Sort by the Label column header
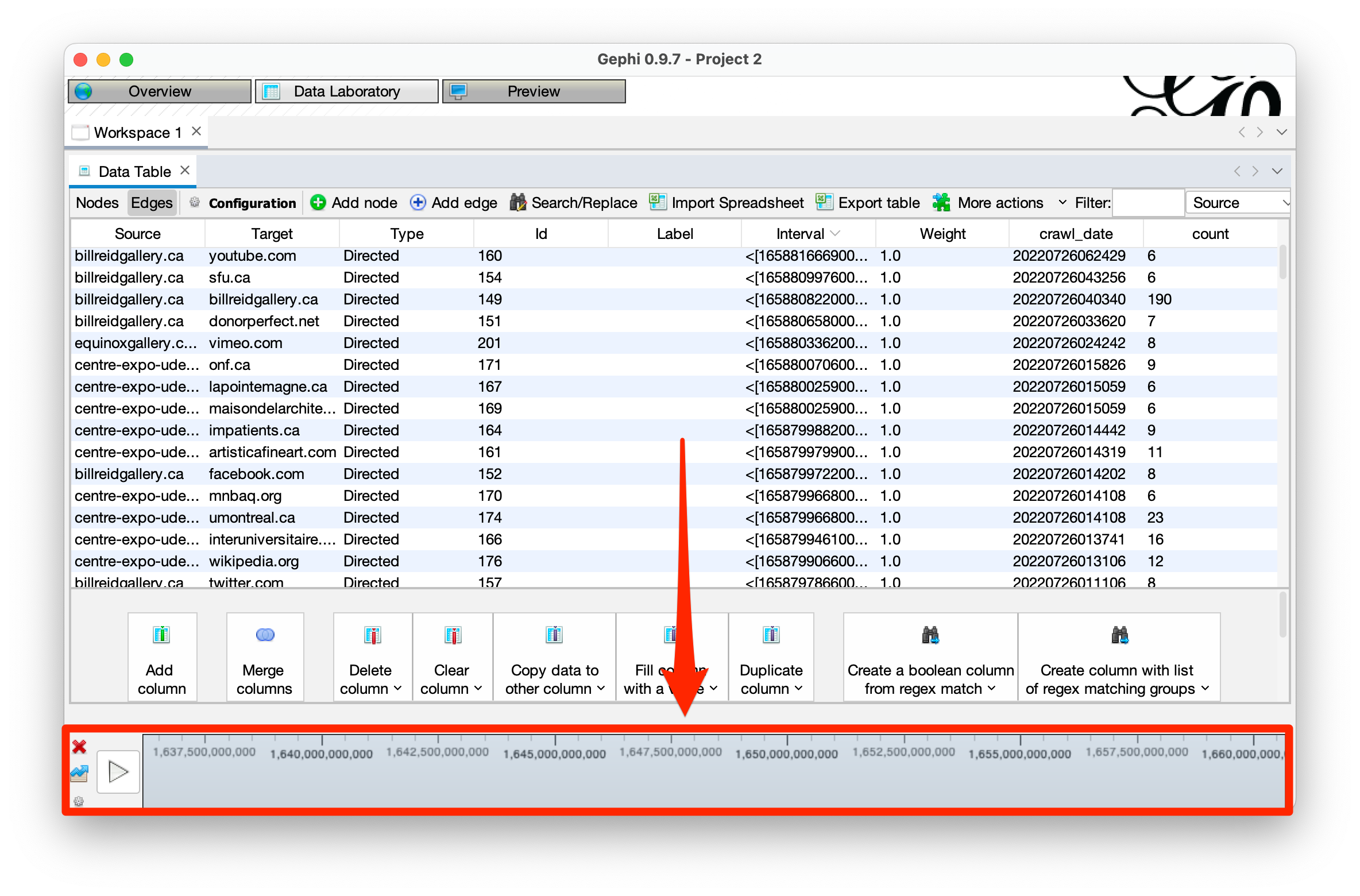The width and height of the screenshot is (1360, 896). 675,234
